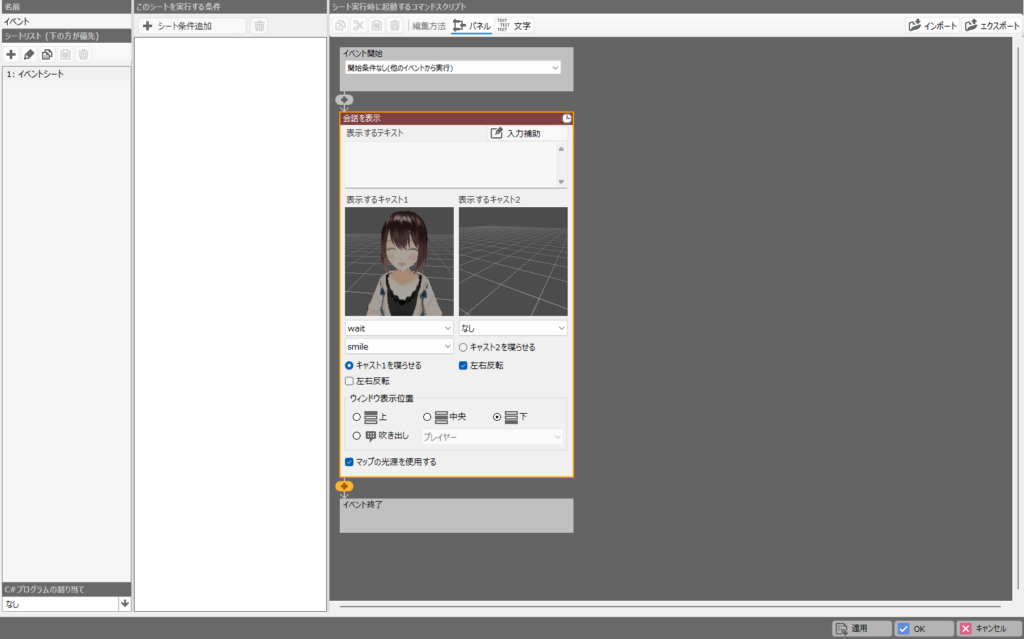
Task: Select the 中央 window position option
Action: [x=427, y=416]
